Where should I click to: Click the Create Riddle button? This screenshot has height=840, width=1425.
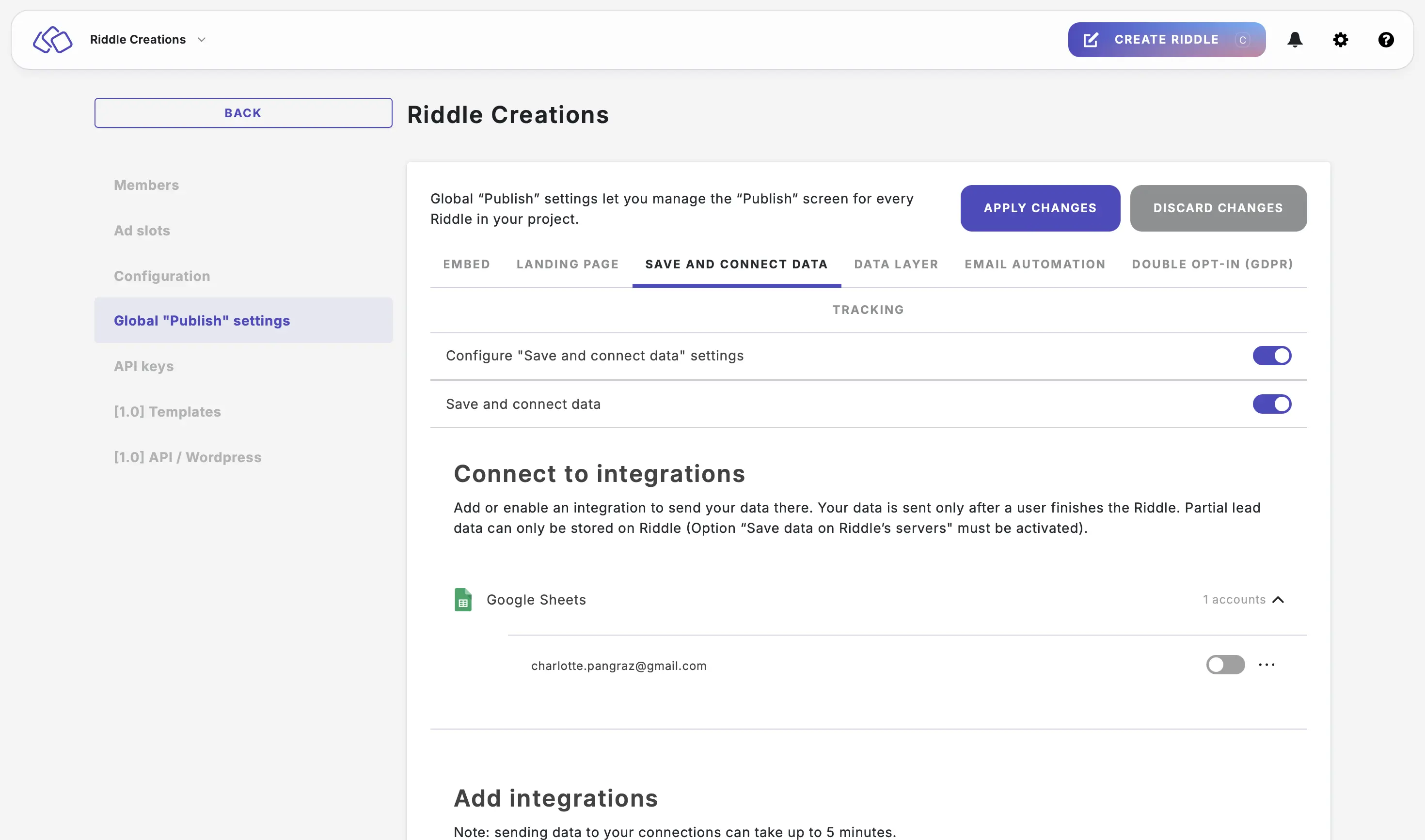tap(1166, 40)
